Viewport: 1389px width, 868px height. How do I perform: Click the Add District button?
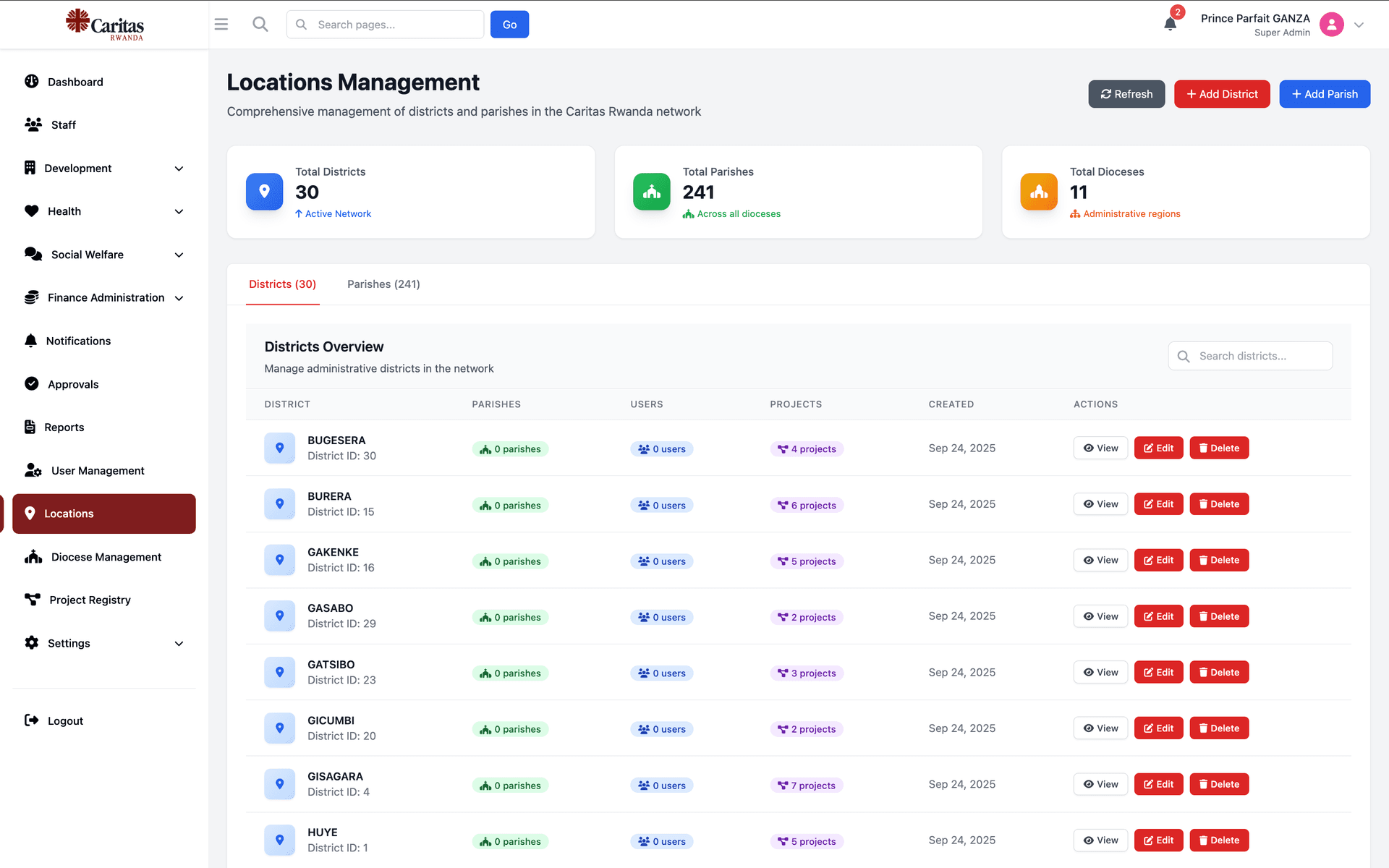1222,94
